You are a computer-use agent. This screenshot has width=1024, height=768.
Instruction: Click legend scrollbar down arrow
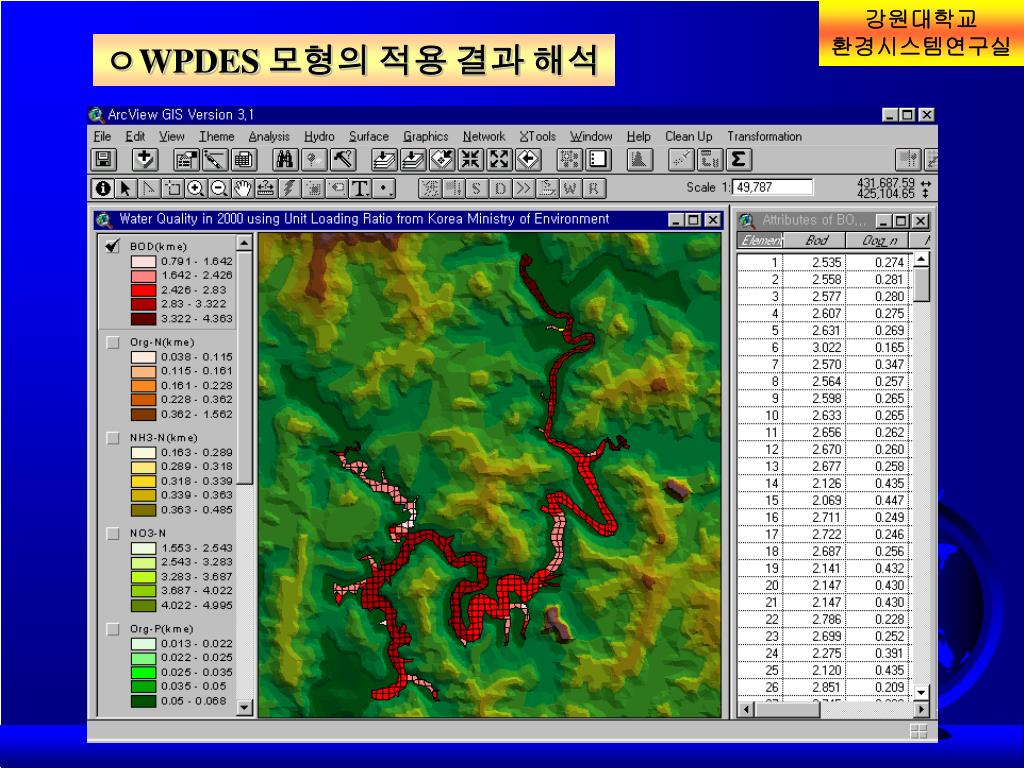[x=244, y=707]
